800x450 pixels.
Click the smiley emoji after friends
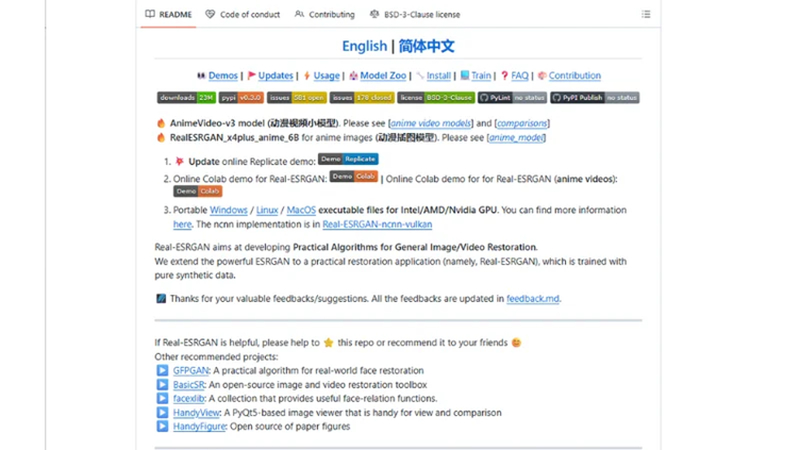point(516,342)
